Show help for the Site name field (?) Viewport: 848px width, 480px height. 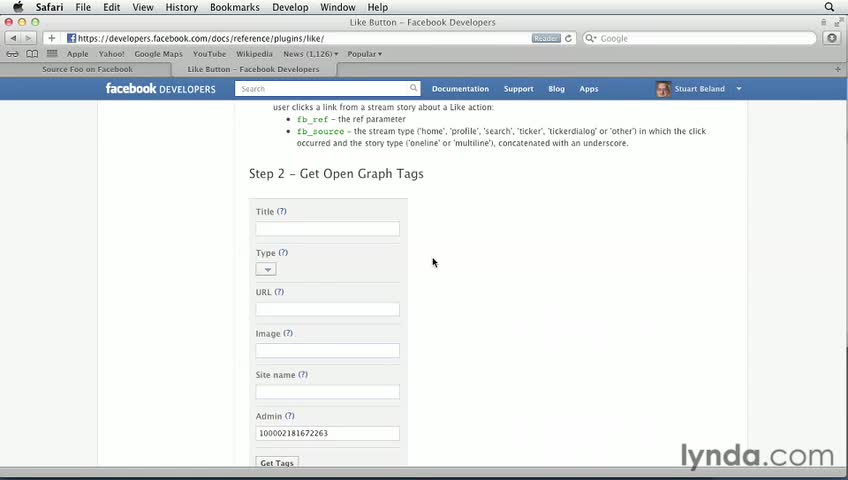303,375
